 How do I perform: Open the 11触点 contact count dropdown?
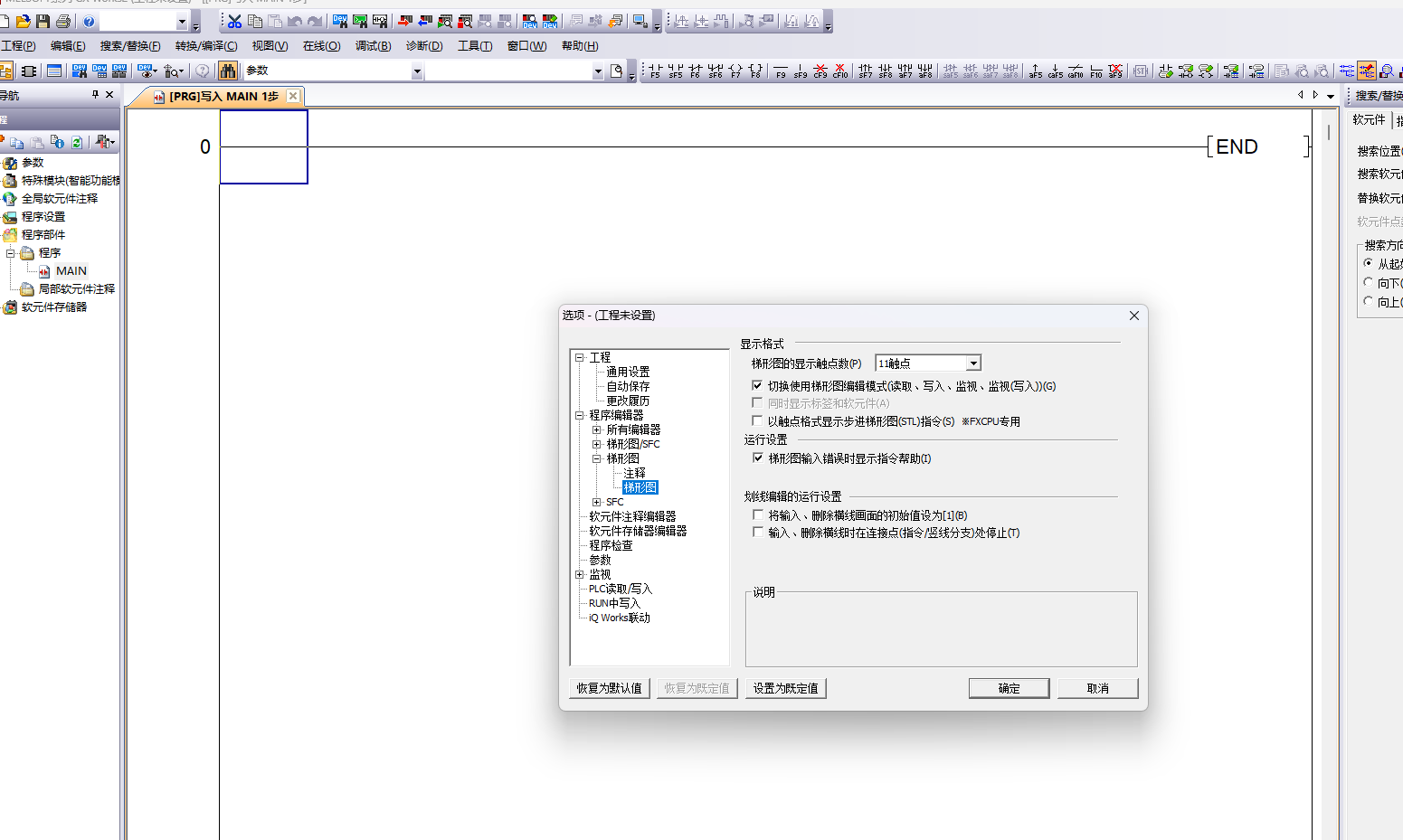pyautogui.click(x=973, y=363)
